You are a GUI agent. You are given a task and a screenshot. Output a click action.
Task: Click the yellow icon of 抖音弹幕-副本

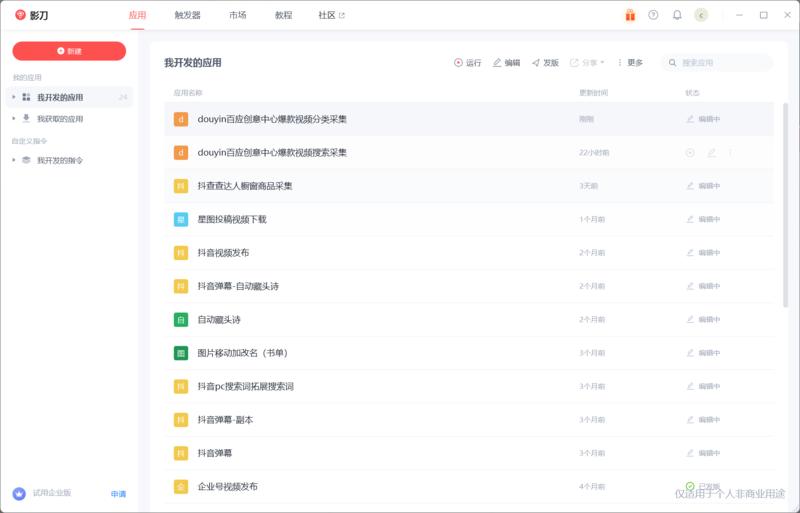181,420
